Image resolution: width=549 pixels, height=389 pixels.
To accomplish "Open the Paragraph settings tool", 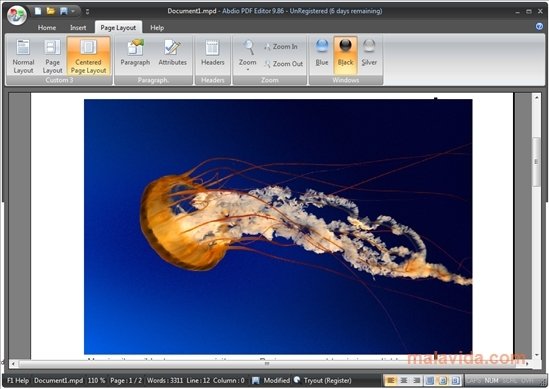I will click(x=135, y=53).
